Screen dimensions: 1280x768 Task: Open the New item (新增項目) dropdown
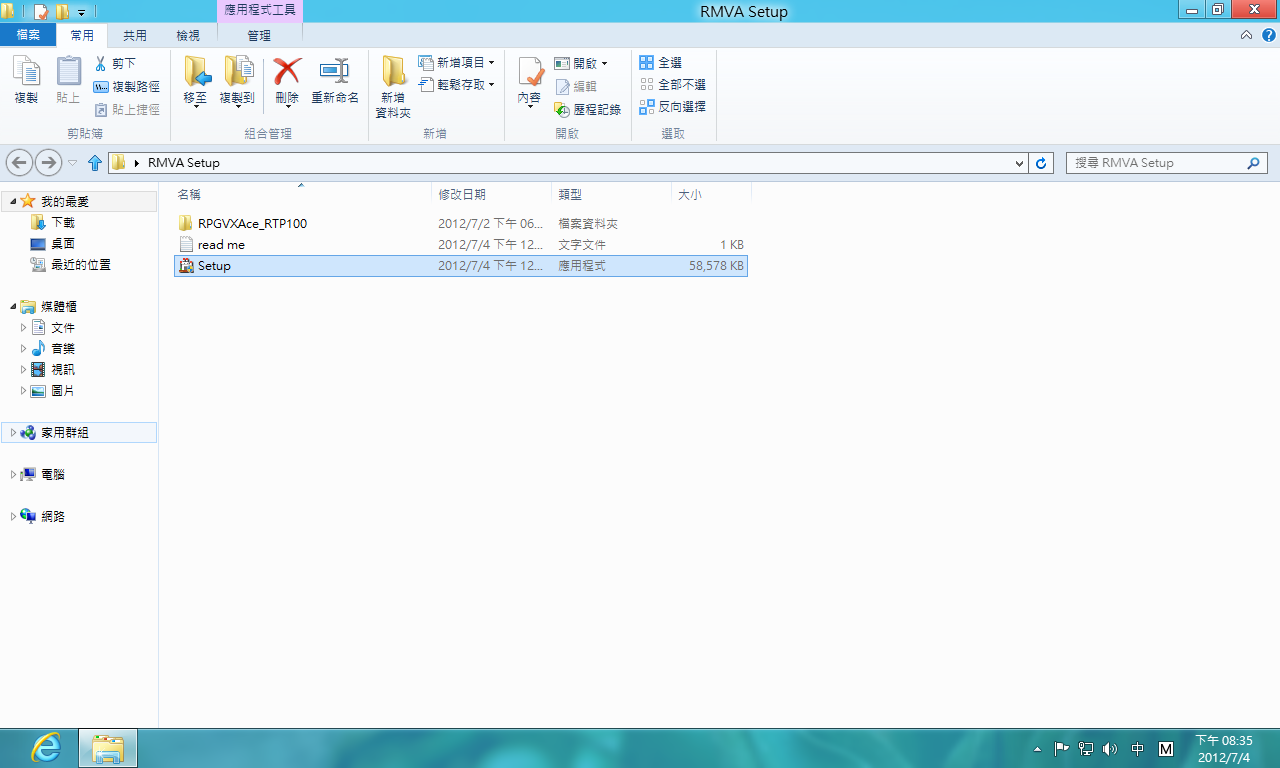click(x=457, y=63)
